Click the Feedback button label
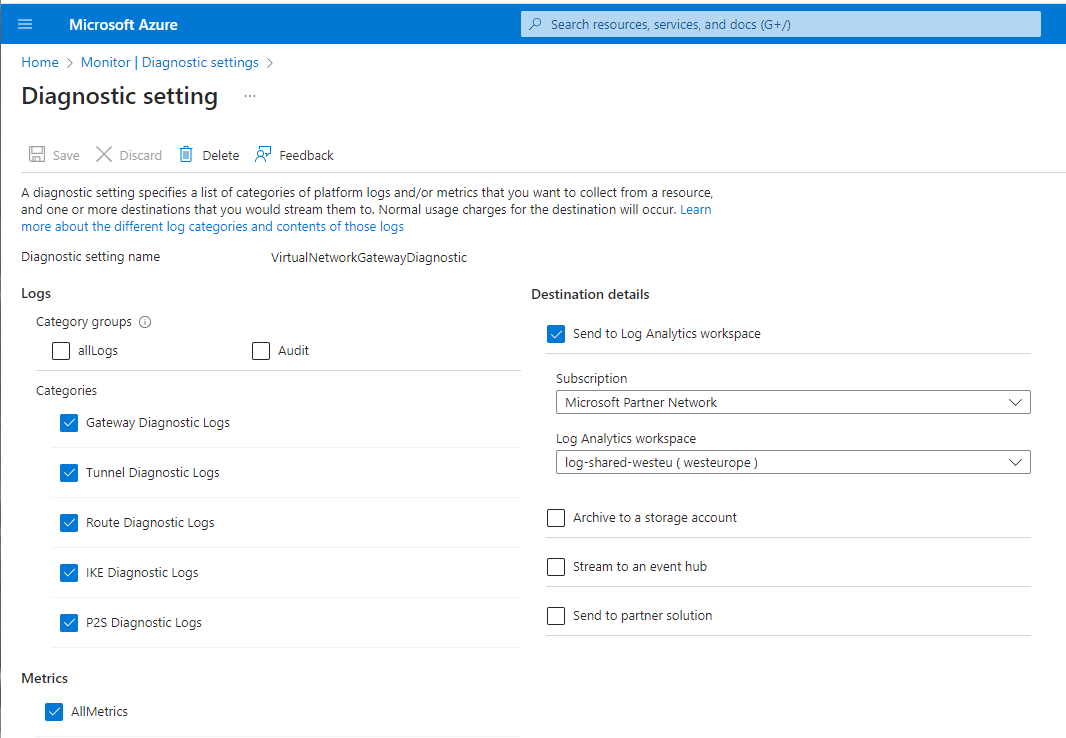 click(x=307, y=156)
